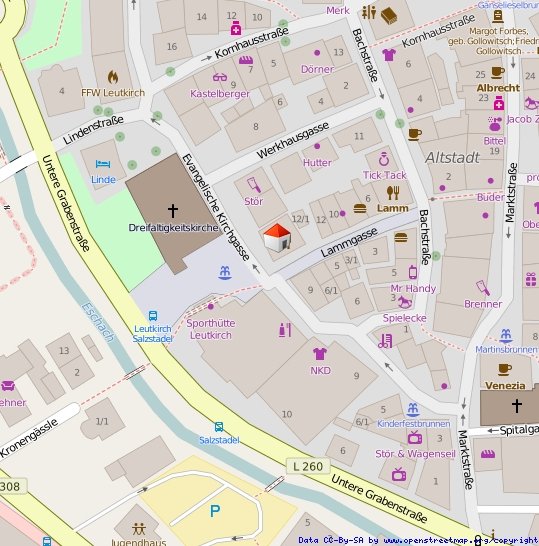
Task: Click the Sporthütte Leutkirch shop label
Action: click(211, 329)
